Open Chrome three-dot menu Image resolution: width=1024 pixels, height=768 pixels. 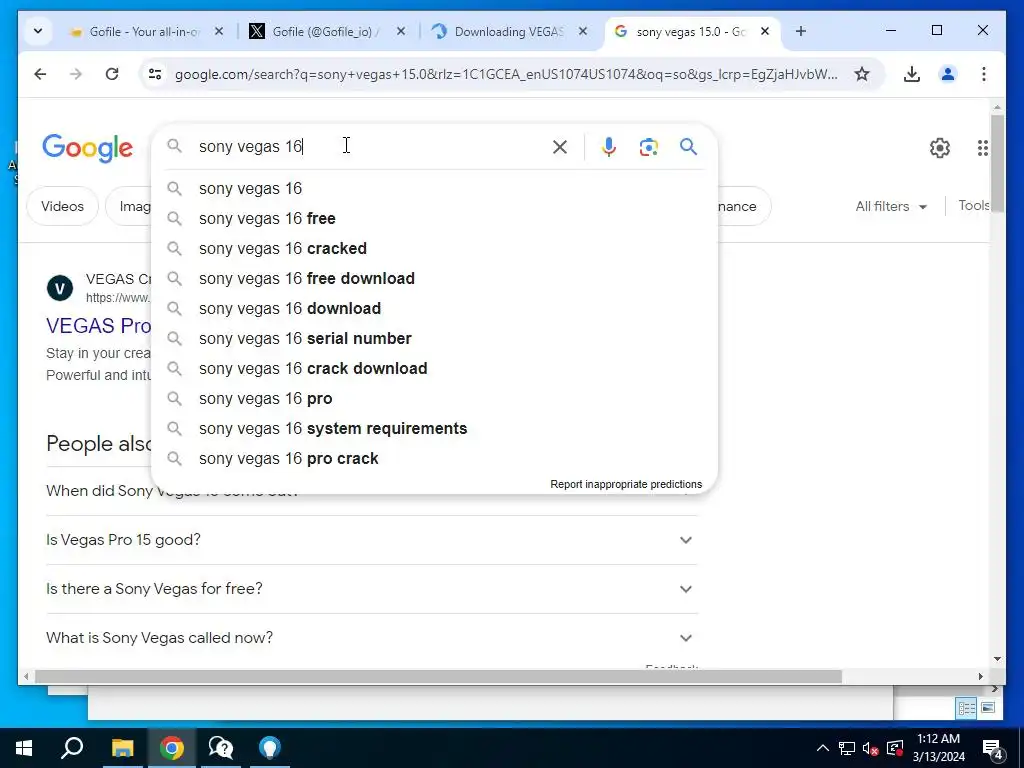(984, 74)
